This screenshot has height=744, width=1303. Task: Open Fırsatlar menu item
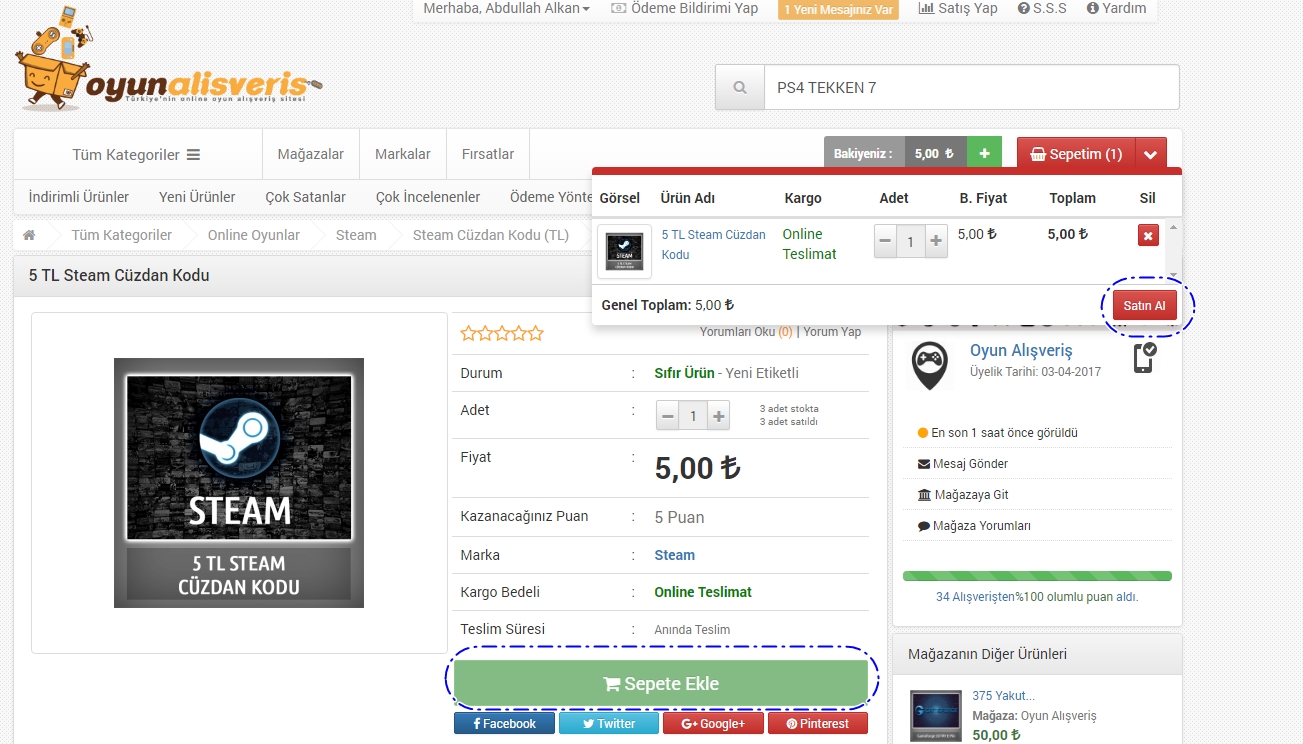pyautogui.click(x=488, y=154)
